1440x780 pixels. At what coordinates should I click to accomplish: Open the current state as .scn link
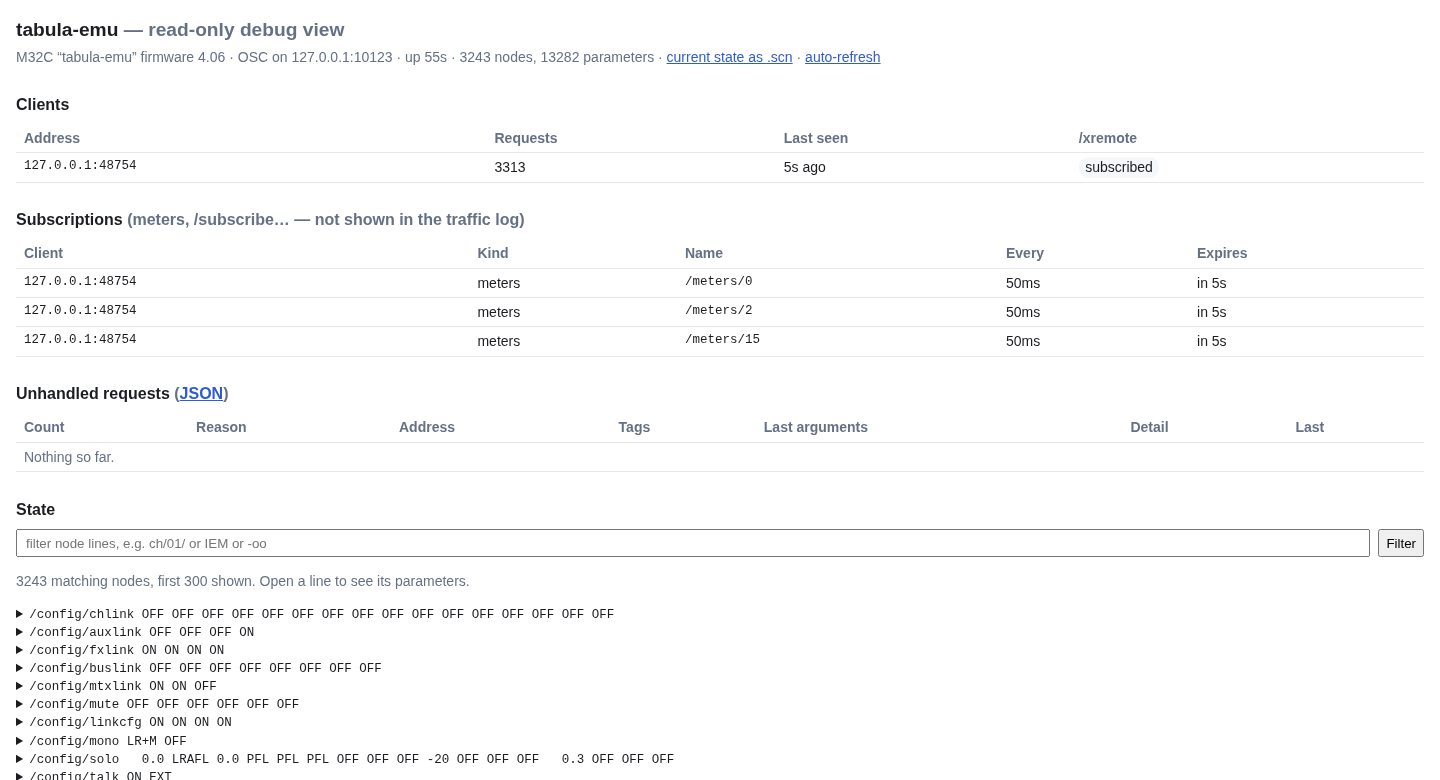729,57
